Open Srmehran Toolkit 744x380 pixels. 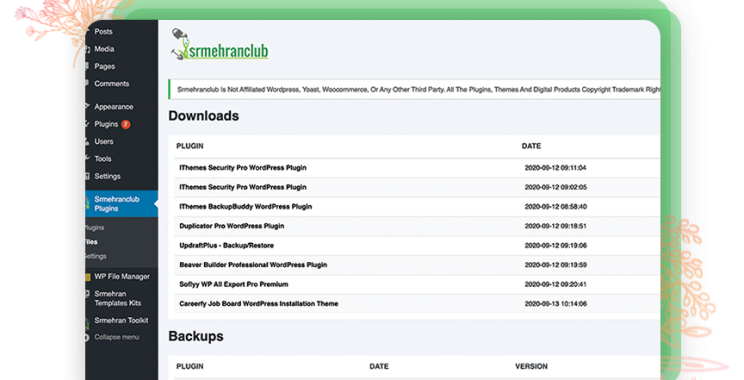point(121,321)
